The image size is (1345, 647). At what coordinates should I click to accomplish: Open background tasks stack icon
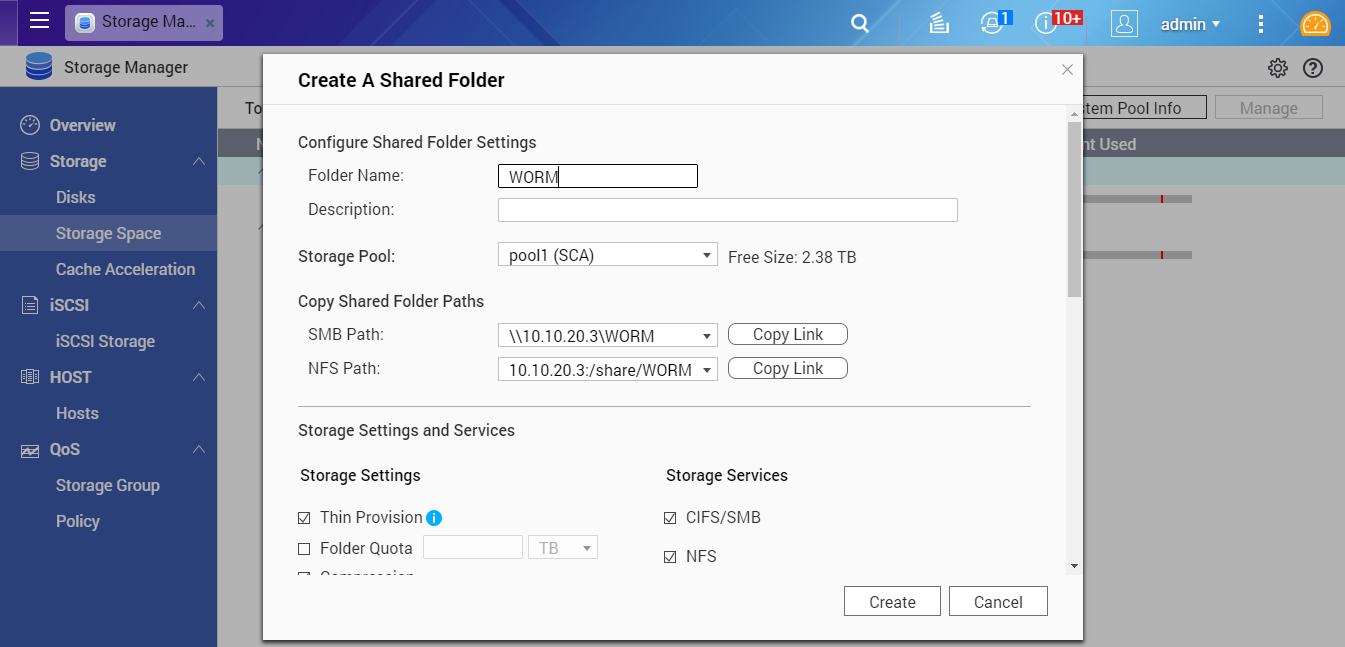[938, 24]
